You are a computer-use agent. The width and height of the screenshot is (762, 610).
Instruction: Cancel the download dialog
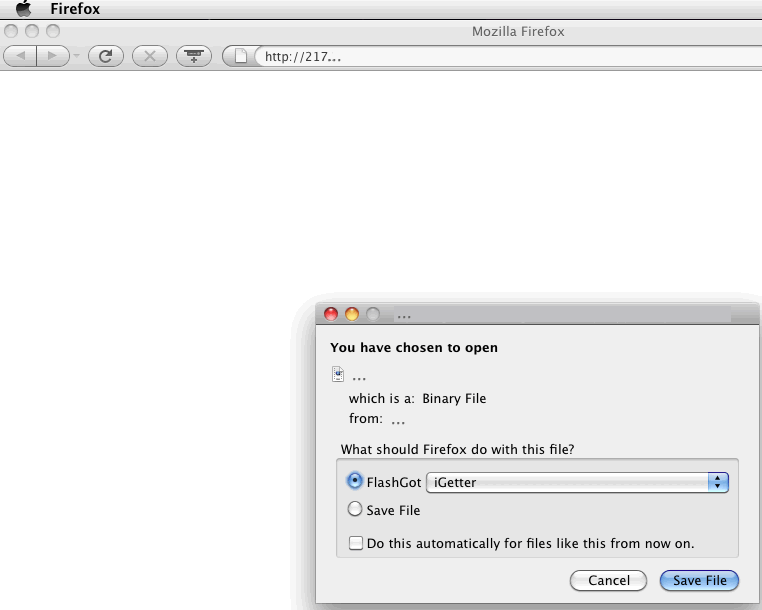point(608,580)
